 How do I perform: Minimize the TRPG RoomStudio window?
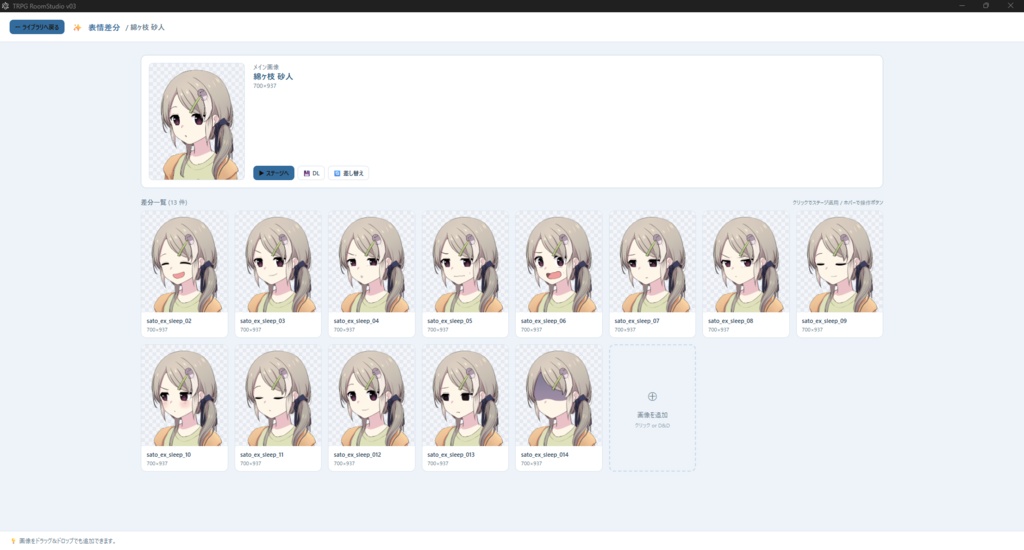coord(962,6)
